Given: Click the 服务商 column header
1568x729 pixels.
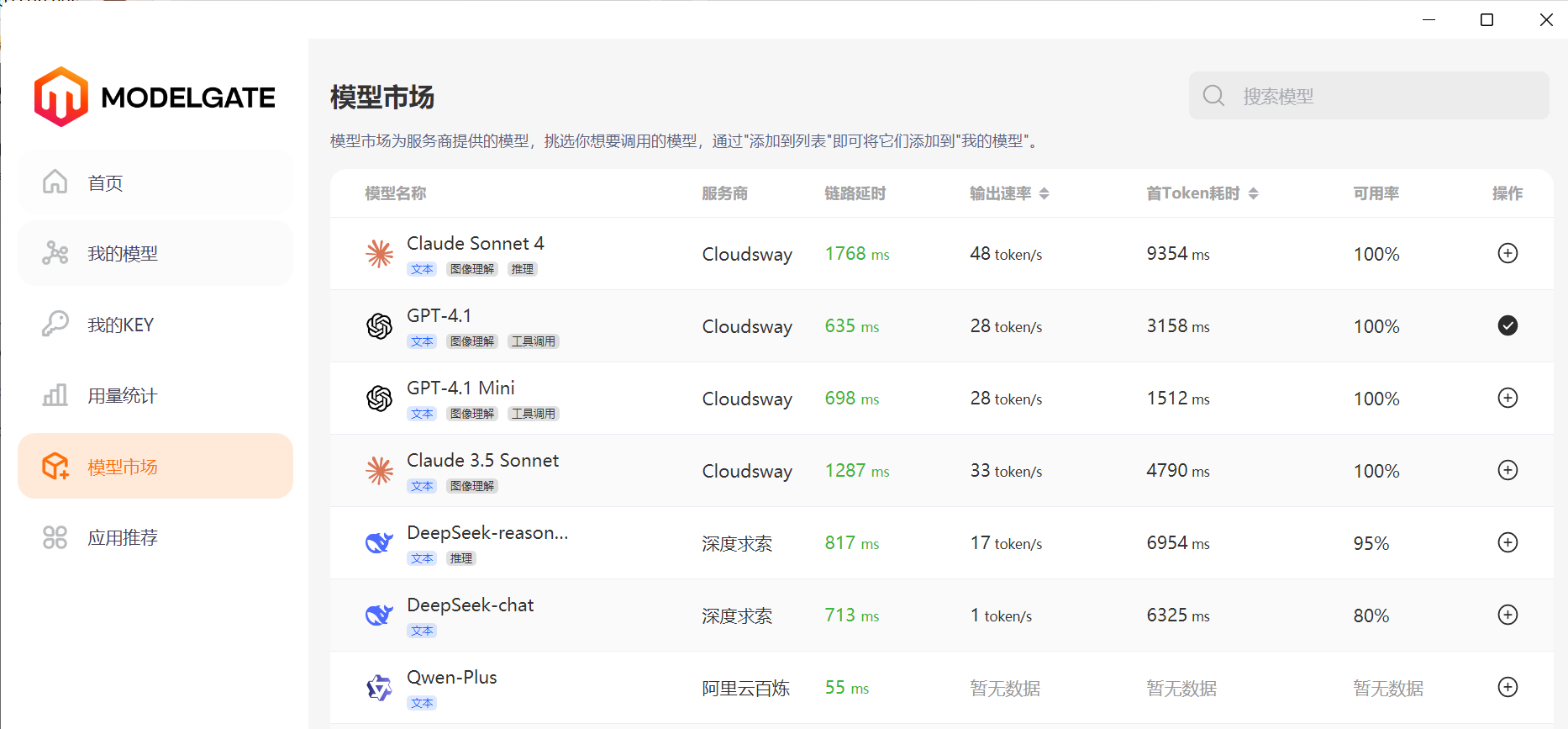Looking at the screenshot, I should click(x=725, y=193).
